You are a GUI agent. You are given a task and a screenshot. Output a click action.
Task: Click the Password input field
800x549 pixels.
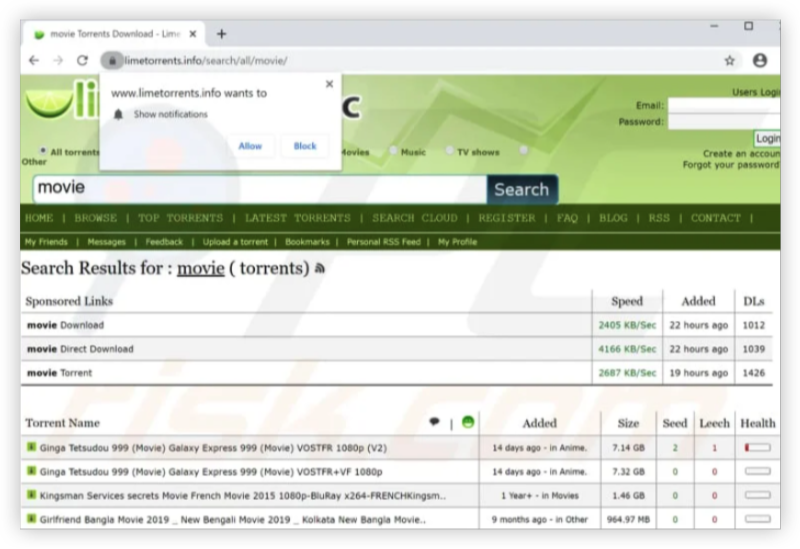(724, 122)
